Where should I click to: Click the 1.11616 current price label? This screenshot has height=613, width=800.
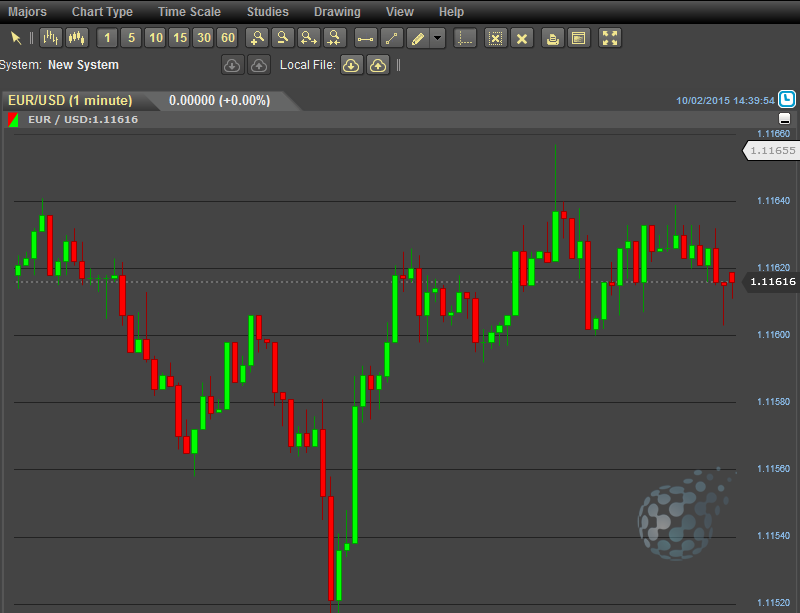tap(773, 282)
